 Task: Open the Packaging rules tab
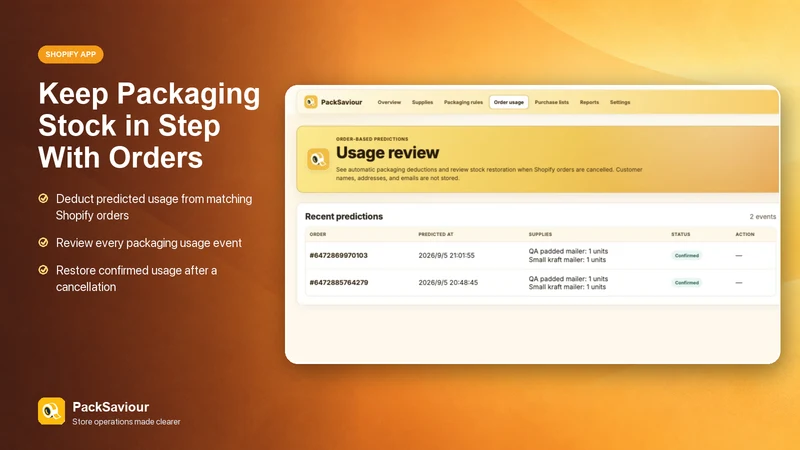click(463, 103)
